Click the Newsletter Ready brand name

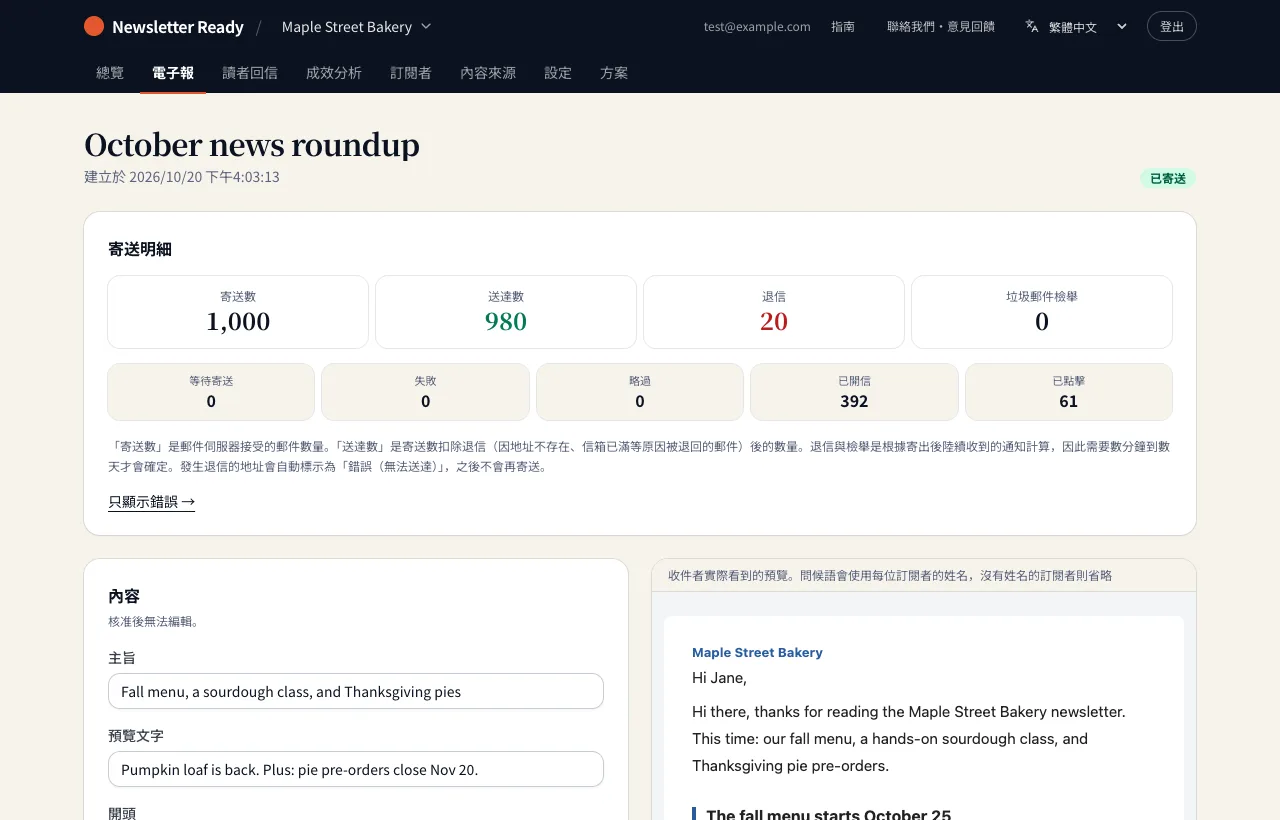pos(178,27)
